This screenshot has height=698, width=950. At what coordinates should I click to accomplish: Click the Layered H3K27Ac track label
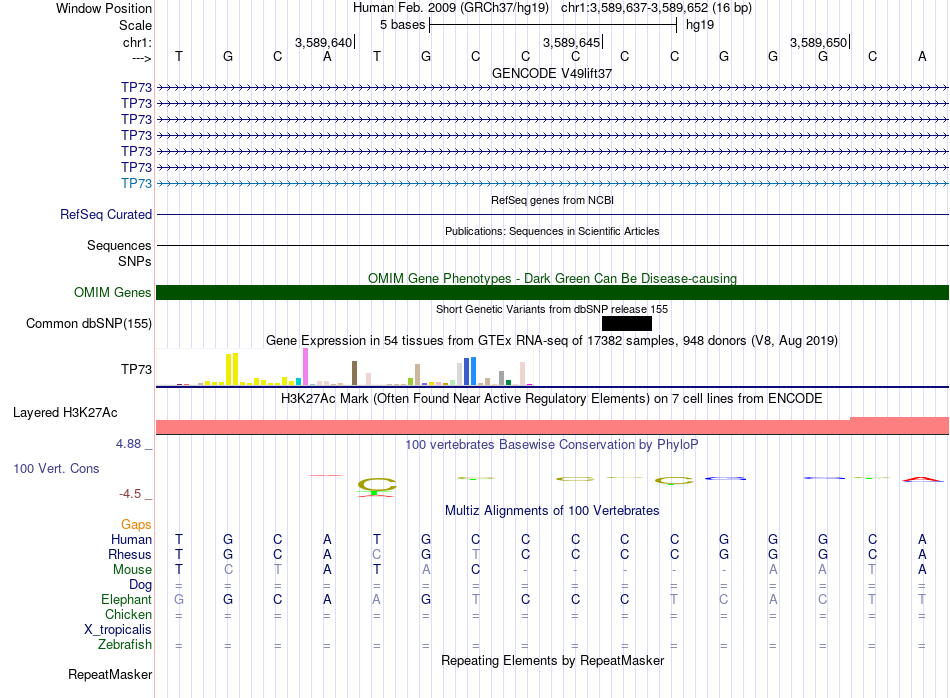(x=65, y=413)
